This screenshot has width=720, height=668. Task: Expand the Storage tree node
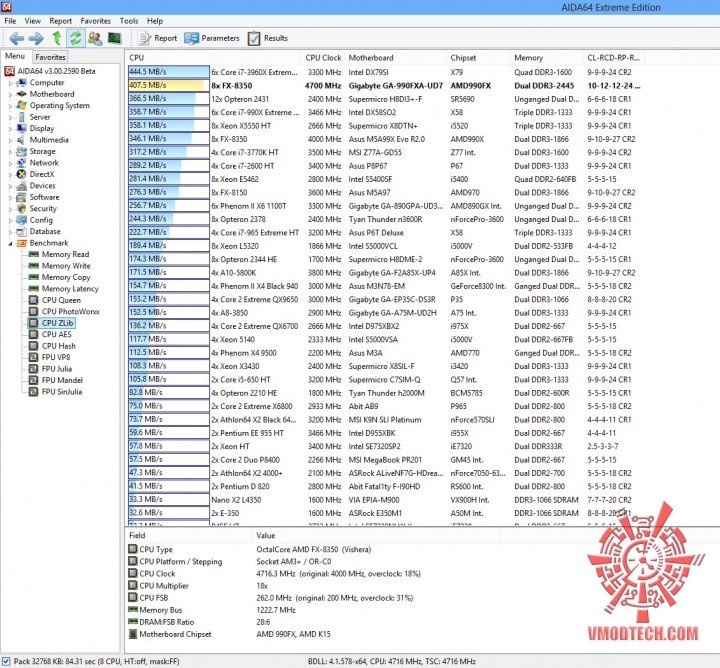pos(11,152)
